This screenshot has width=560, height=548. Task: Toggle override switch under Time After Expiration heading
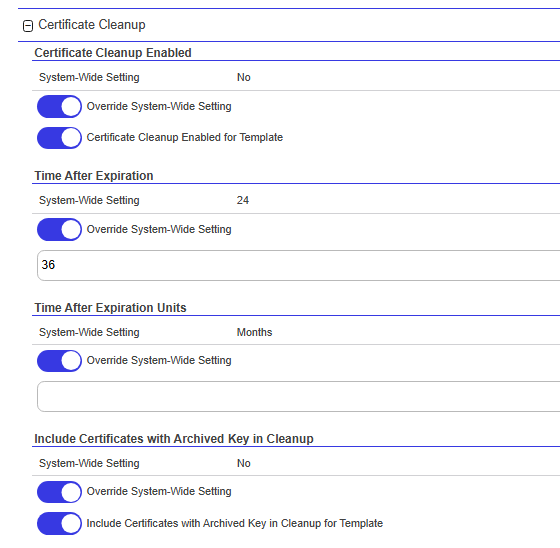(59, 229)
